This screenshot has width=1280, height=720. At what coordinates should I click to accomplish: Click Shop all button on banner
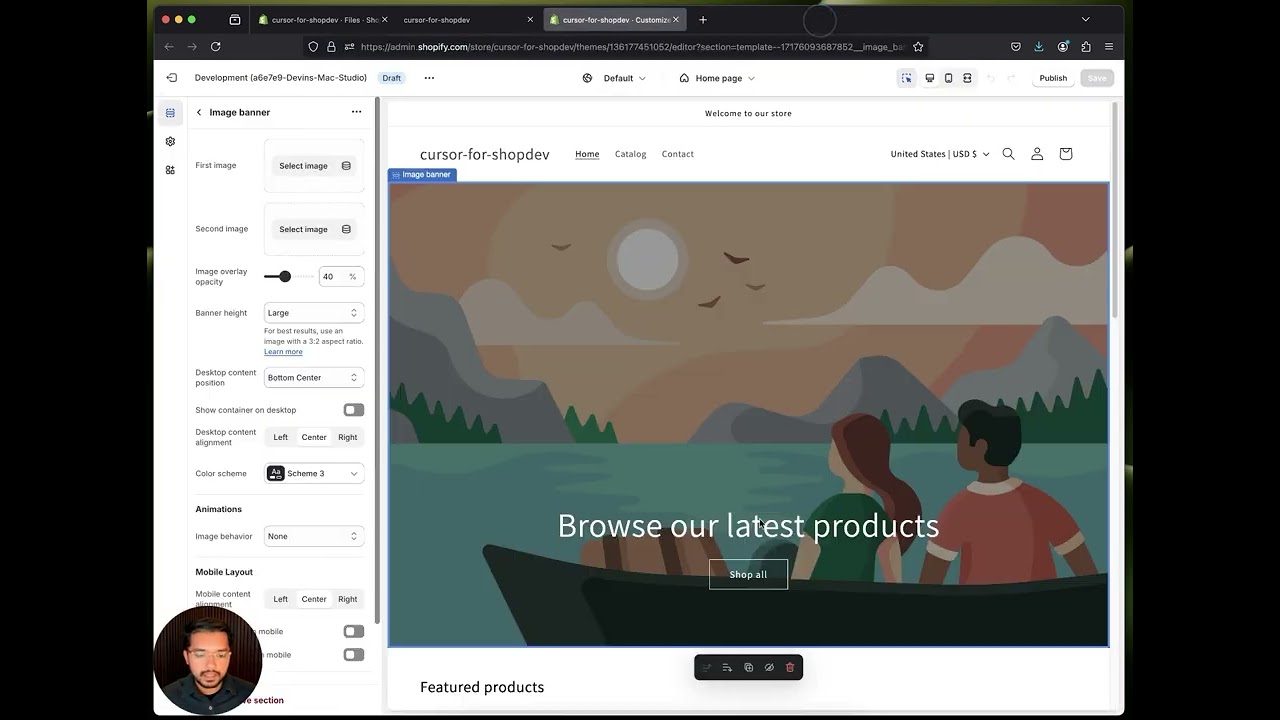coord(748,574)
